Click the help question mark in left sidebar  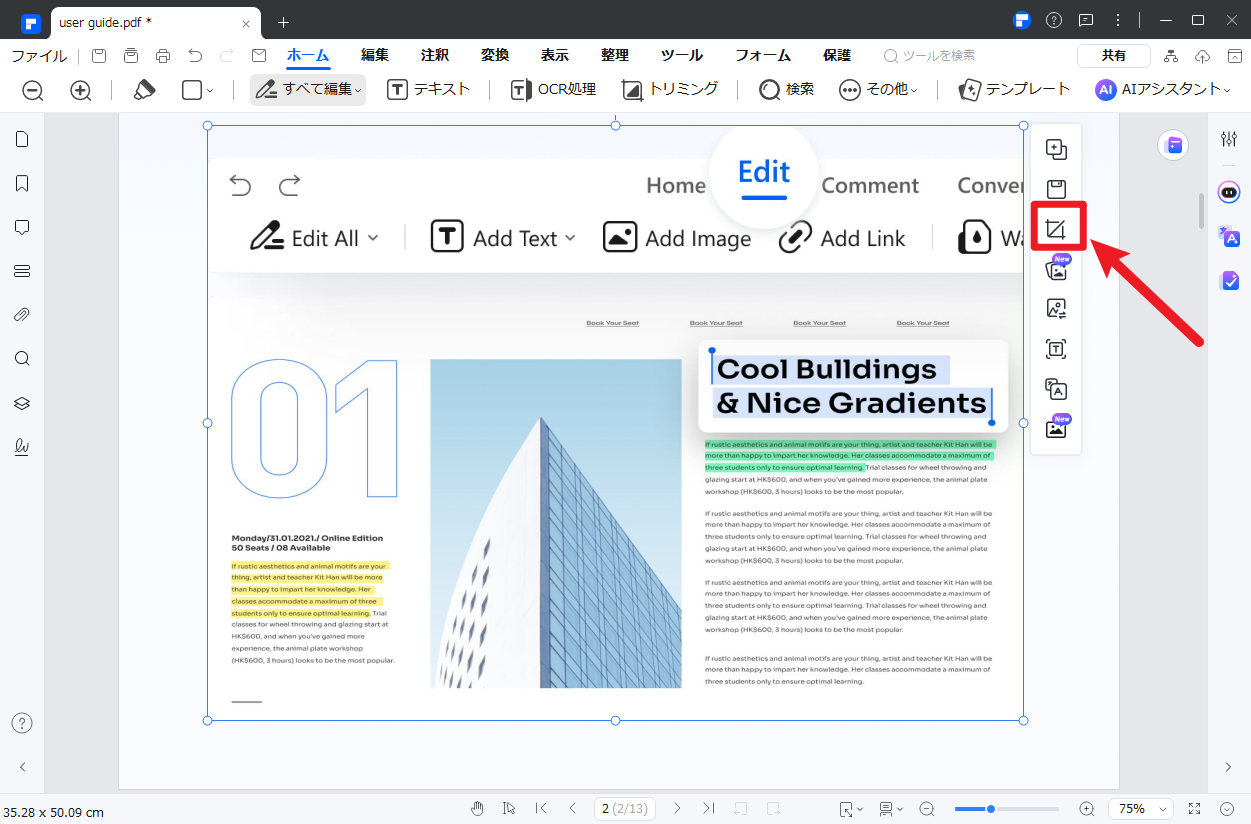22,723
